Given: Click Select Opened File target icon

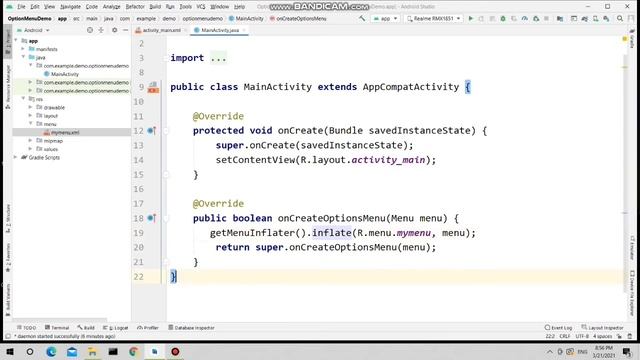Looking at the screenshot, I should click(x=90, y=30).
